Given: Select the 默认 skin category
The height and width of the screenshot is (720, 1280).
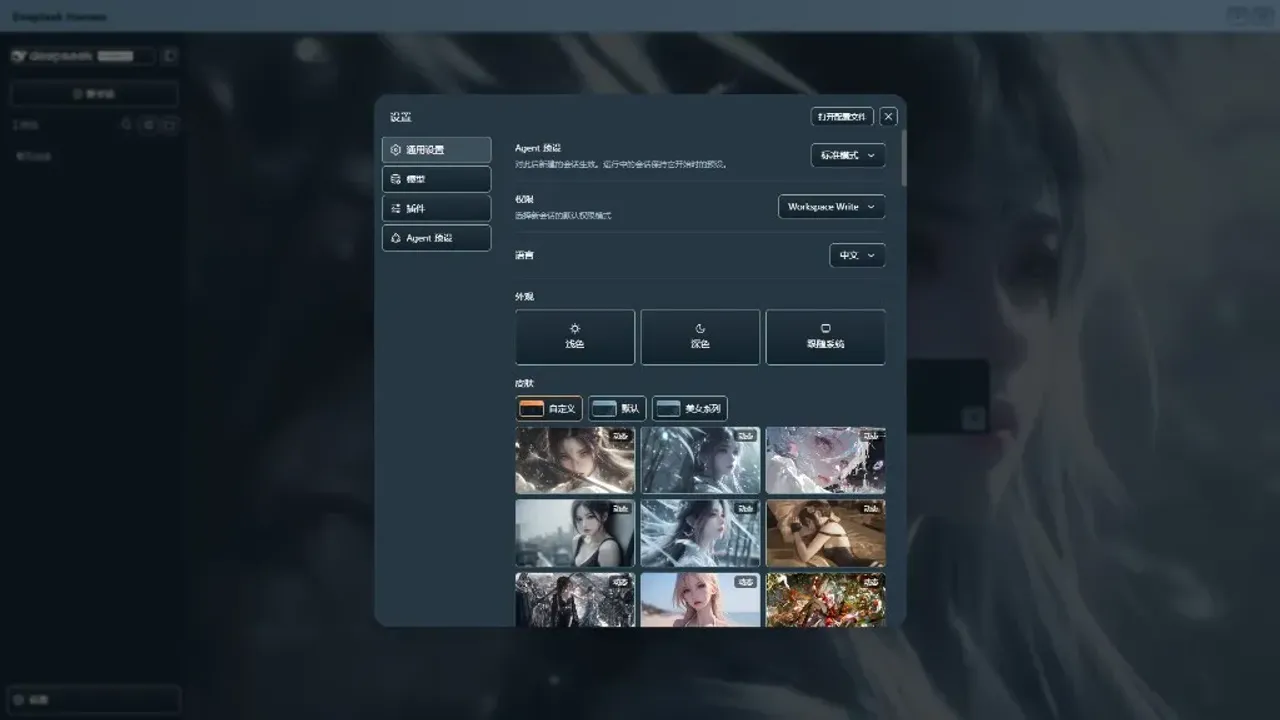Looking at the screenshot, I should [617, 408].
